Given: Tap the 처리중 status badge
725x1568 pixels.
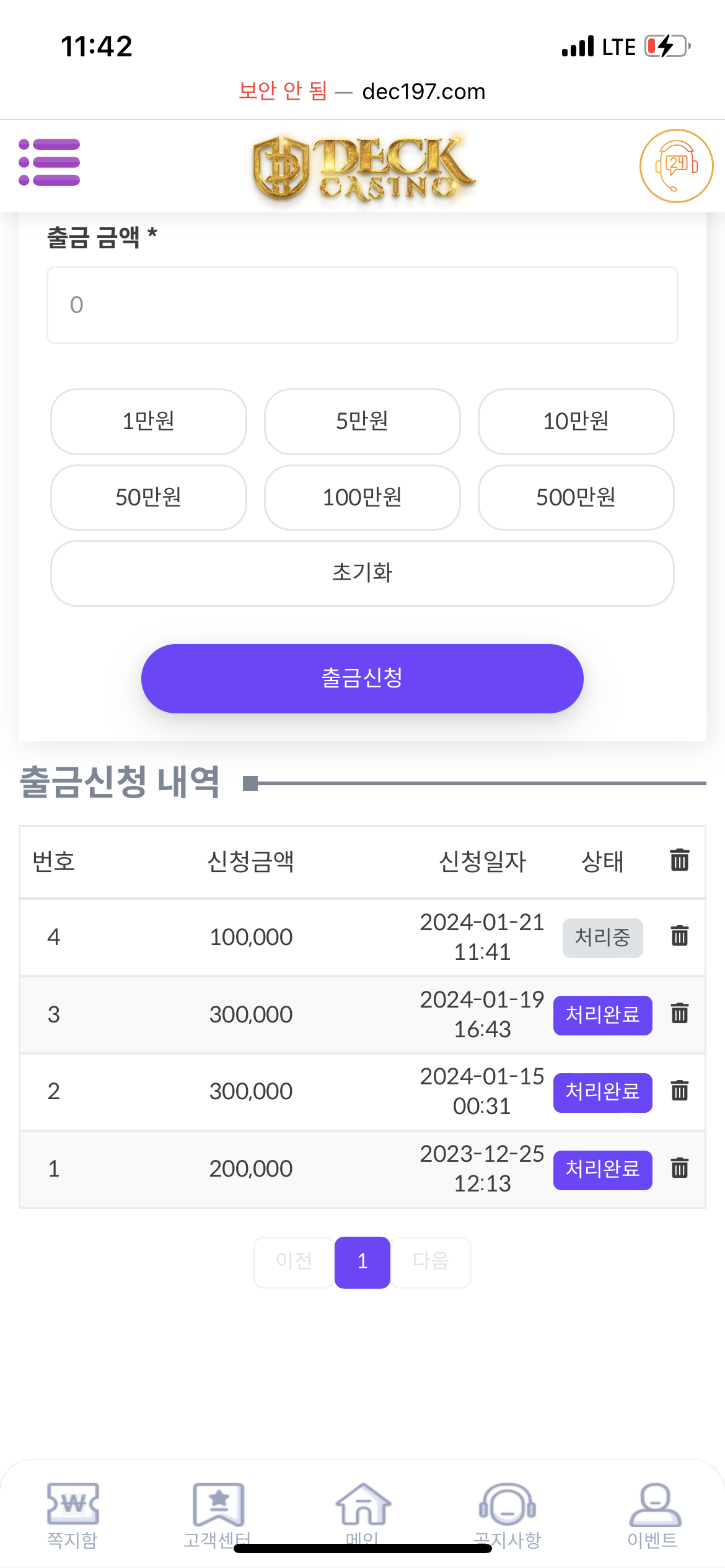Looking at the screenshot, I should click(x=602, y=938).
